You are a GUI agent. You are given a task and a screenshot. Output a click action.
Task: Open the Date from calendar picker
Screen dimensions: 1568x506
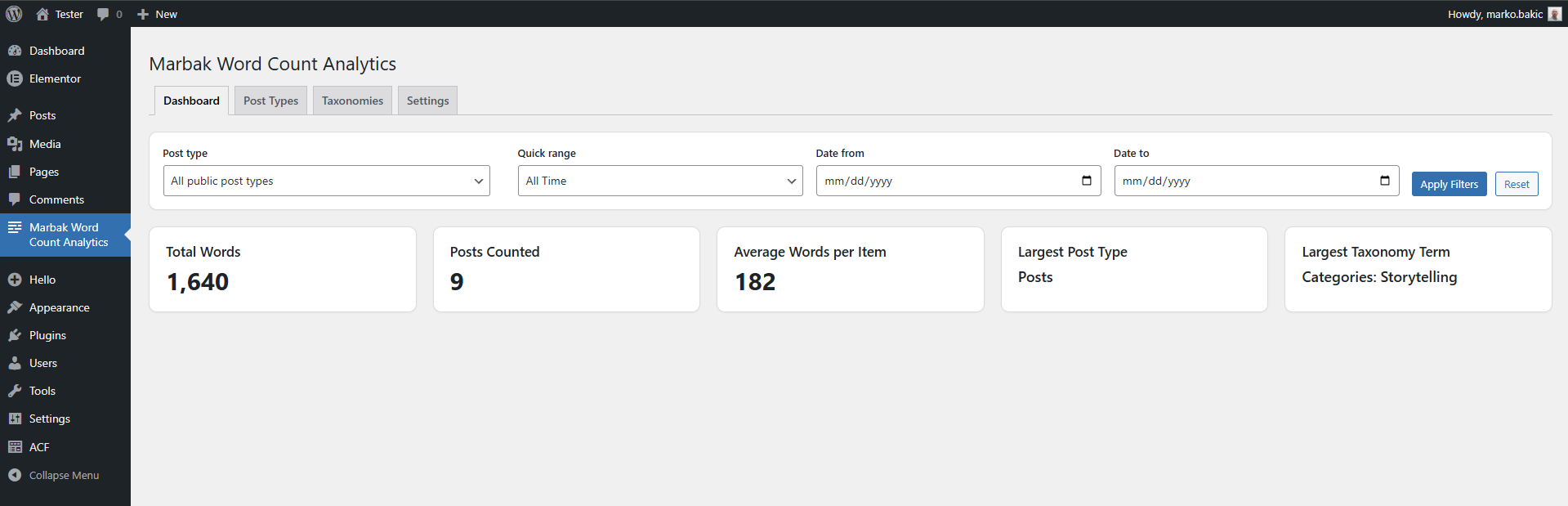pyautogui.click(x=1086, y=181)
